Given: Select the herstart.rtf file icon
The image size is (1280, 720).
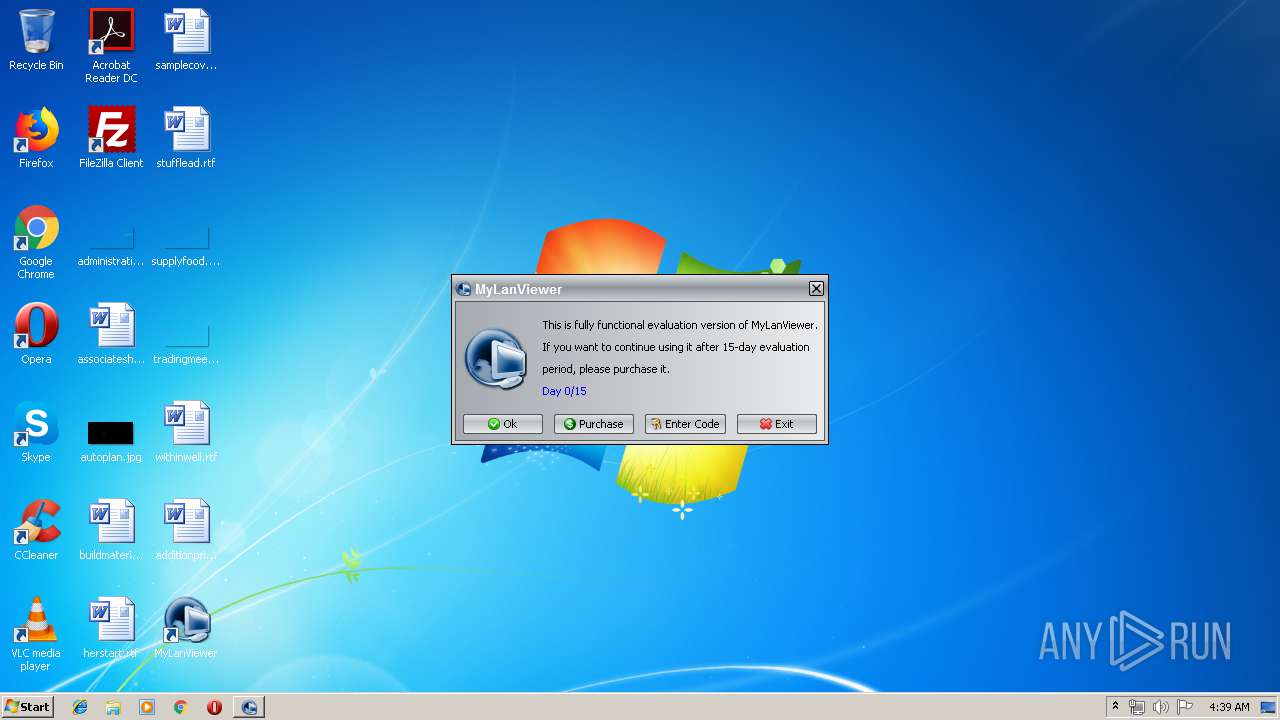Looking at the screenshot, I should tap(111, 628).
